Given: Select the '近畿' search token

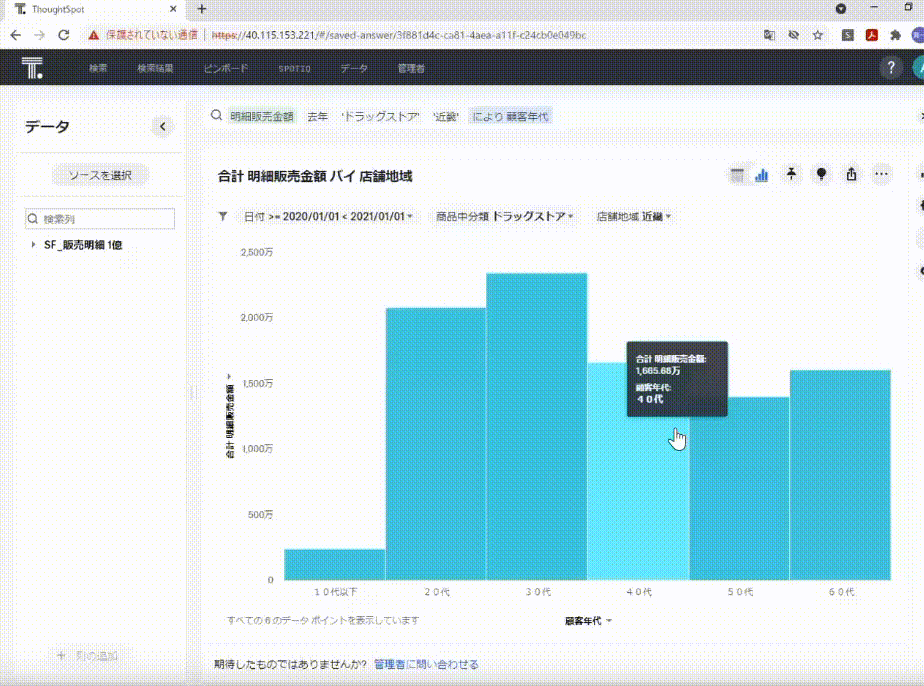Looking at the screenshot, I should (x=445, y=117).
